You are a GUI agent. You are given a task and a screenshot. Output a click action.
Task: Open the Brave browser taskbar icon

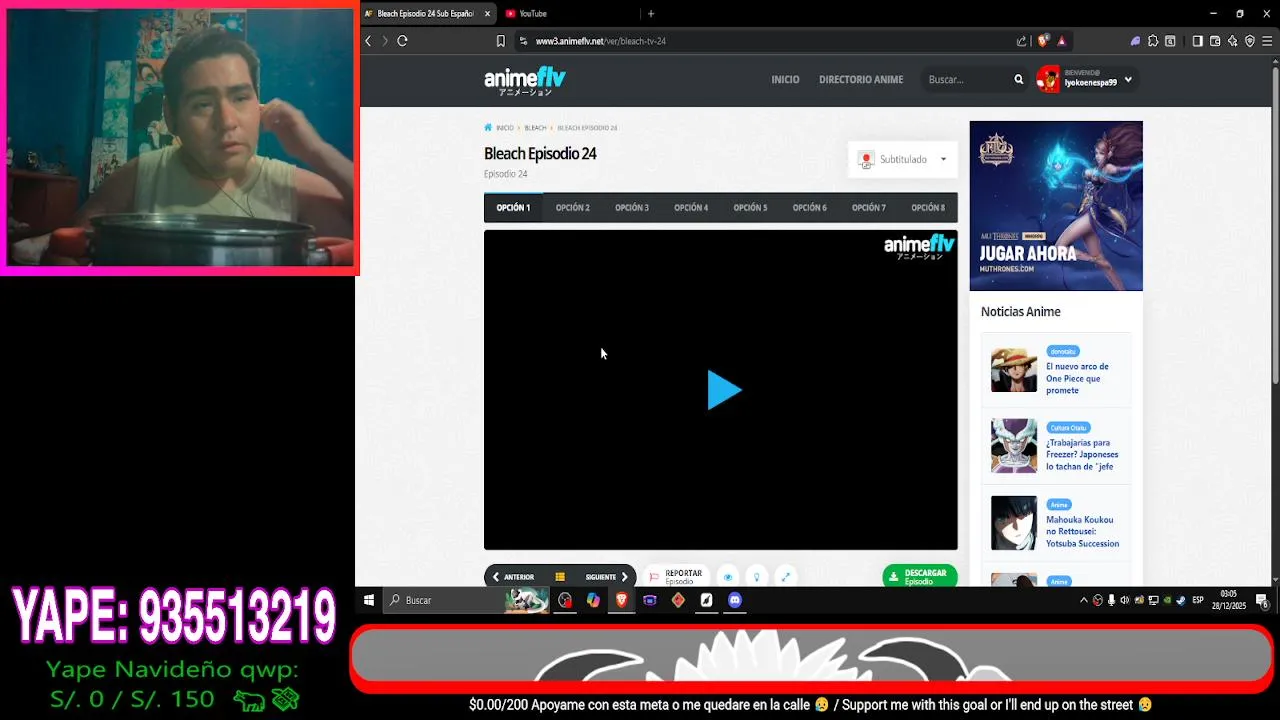click(x=621, y=600)
